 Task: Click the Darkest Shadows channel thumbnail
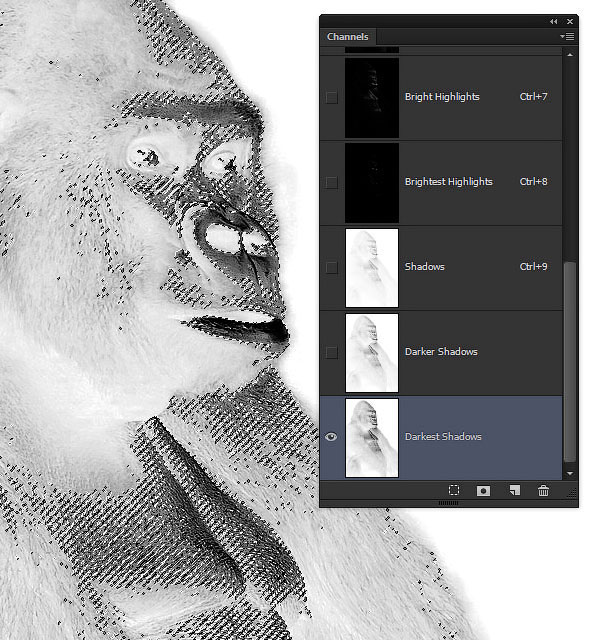click(372, 438)
